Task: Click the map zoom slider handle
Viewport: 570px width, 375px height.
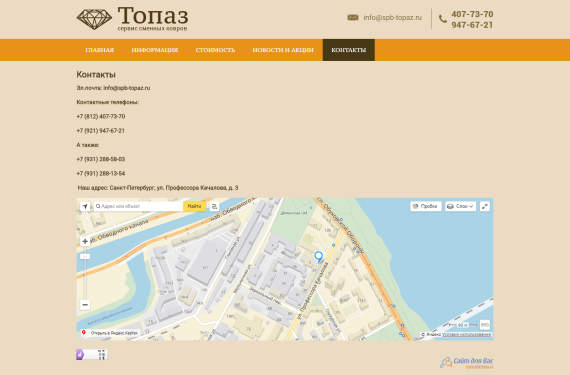Action: [x=85, y=257]
